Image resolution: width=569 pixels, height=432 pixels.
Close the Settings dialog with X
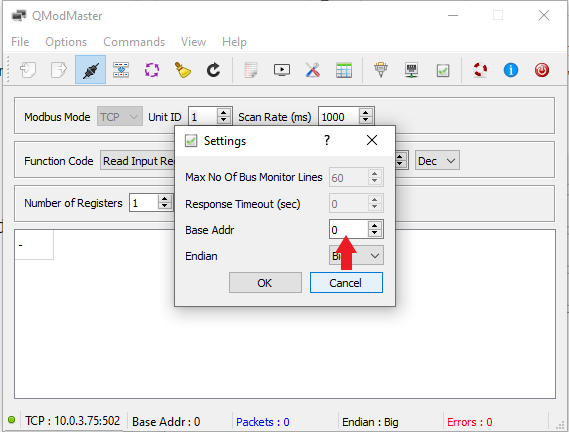tap(372, 140)
